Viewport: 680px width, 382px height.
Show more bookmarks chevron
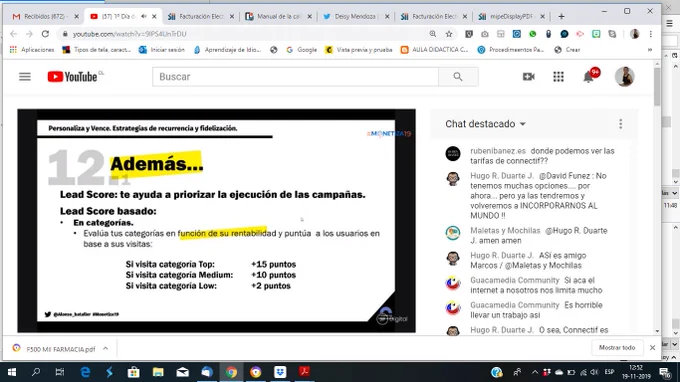(650, 50)
